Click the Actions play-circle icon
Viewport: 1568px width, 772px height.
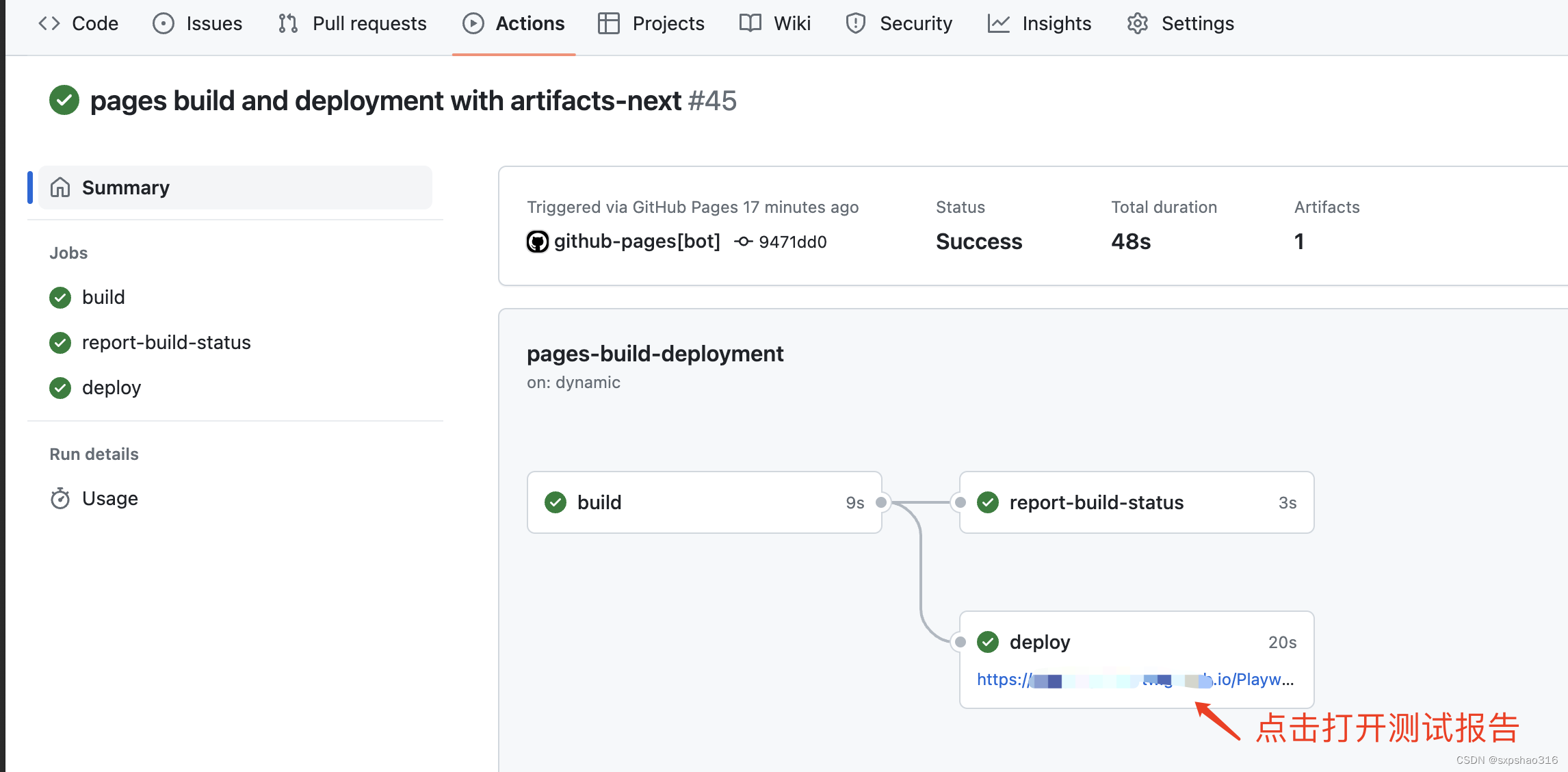[x=473, y=23]
